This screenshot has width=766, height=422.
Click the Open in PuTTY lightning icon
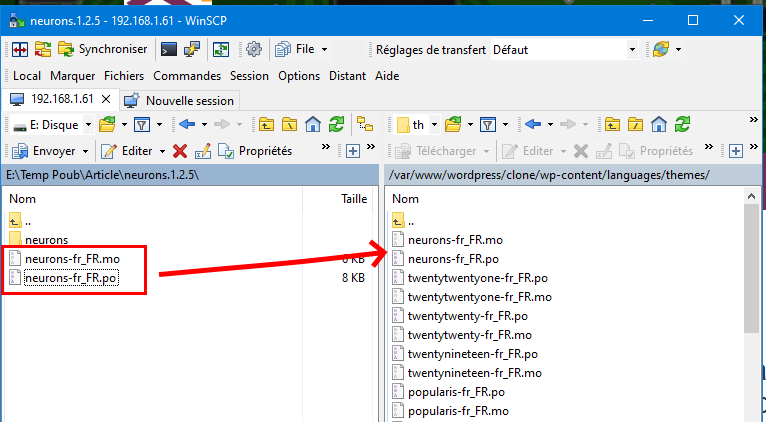click(192, 49)
